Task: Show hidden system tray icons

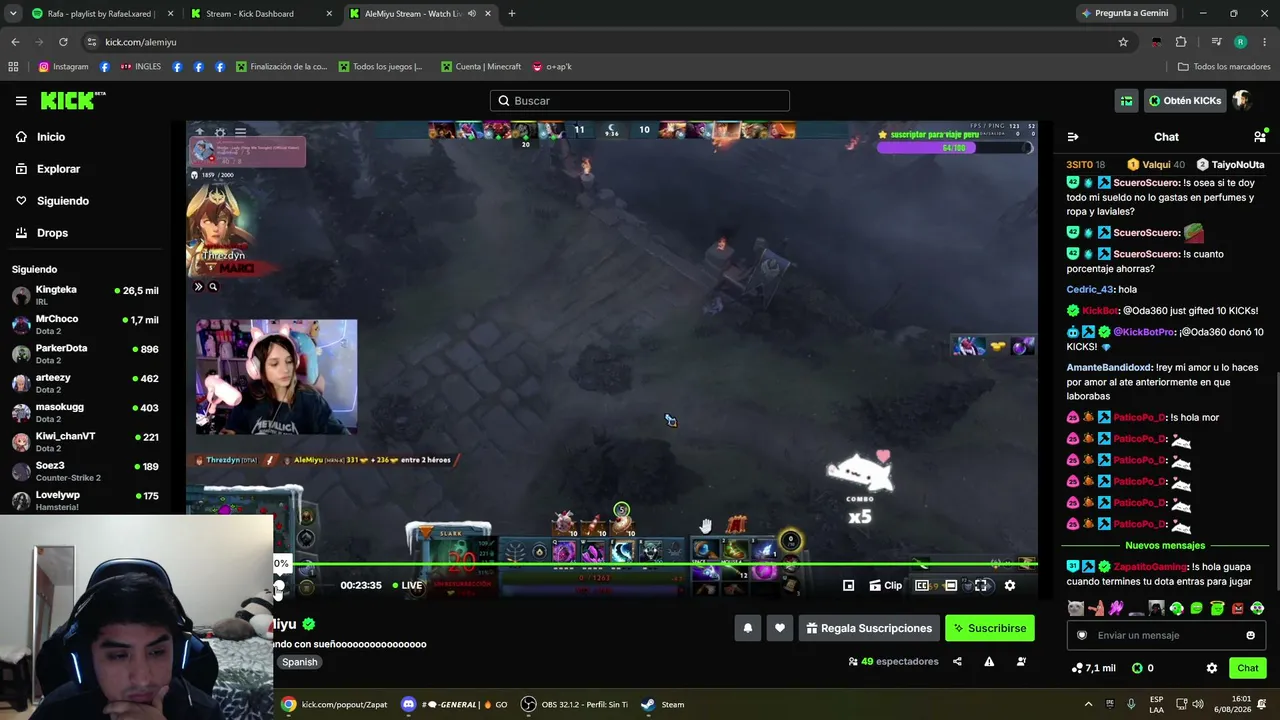Action: [x=1089, y=704]
